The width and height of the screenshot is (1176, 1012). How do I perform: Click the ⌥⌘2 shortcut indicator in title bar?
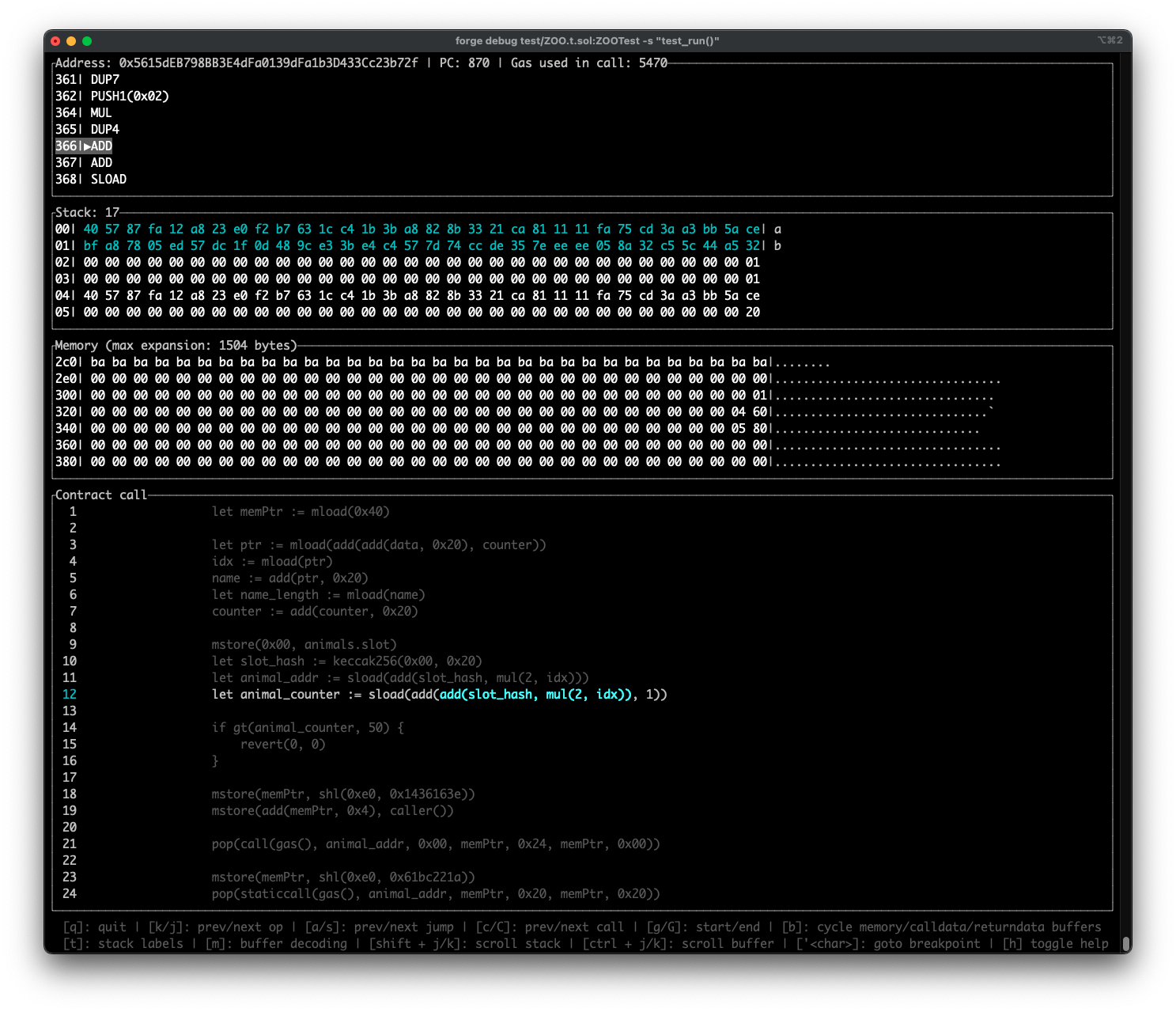click(1109, 40)
